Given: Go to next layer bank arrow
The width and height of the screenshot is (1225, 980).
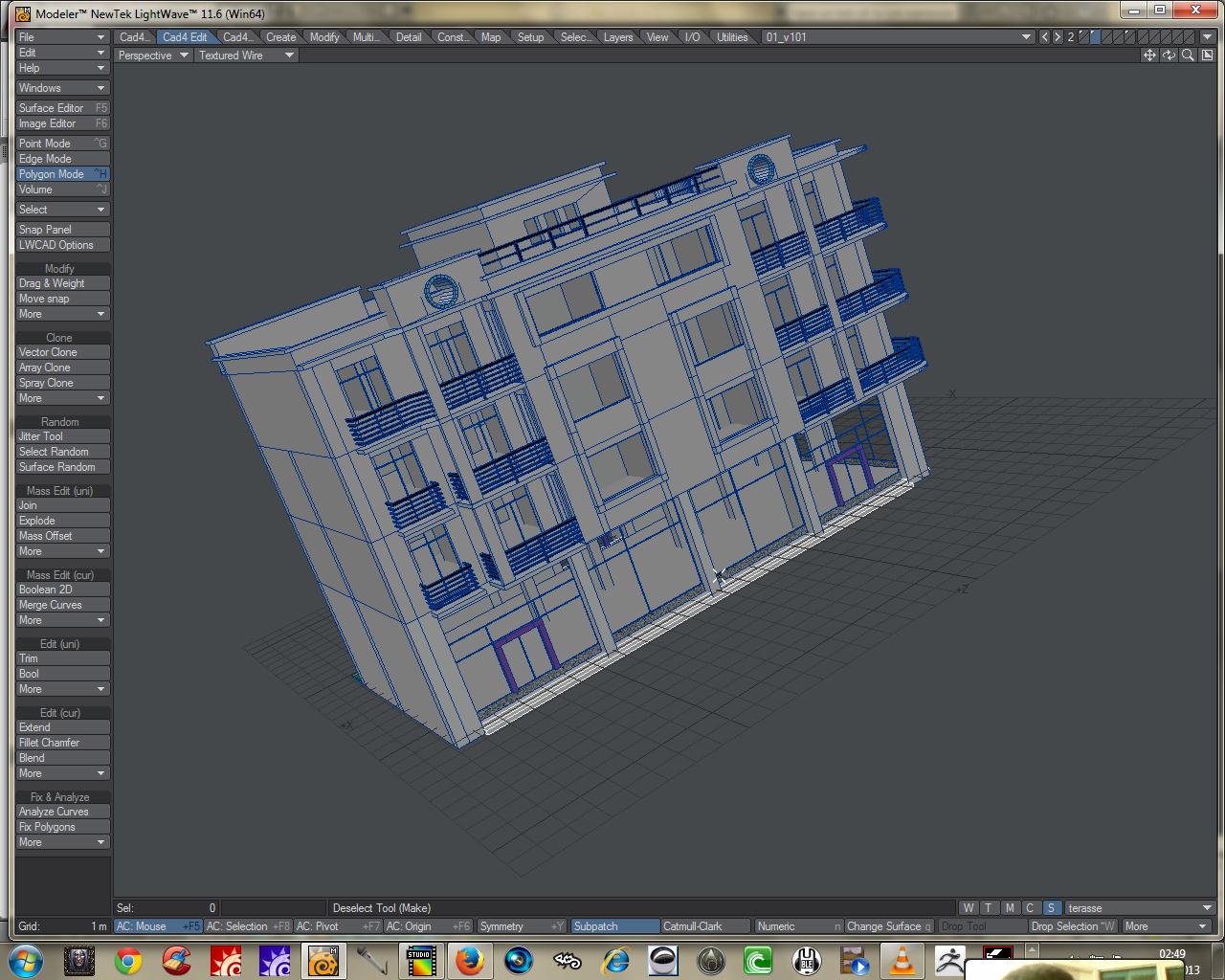Looking at the screenshot, I should (1058, 37).
